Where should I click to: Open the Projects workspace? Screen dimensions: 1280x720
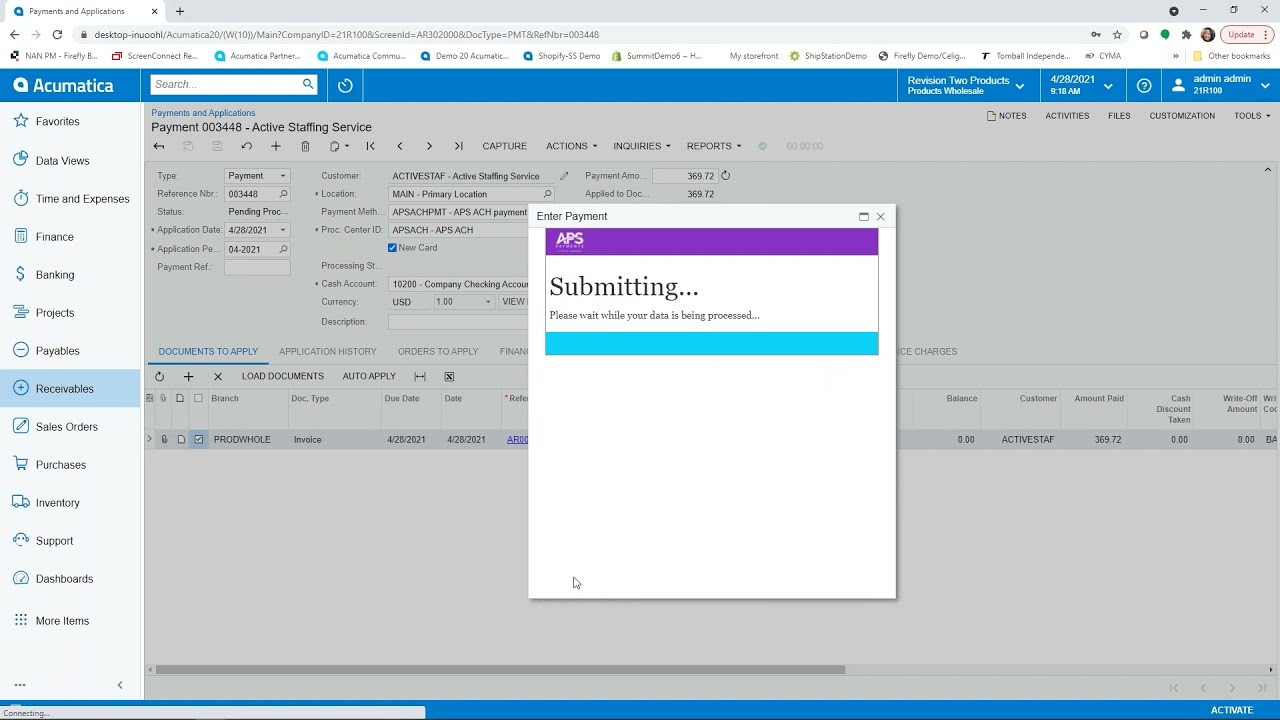pos(55,312)
